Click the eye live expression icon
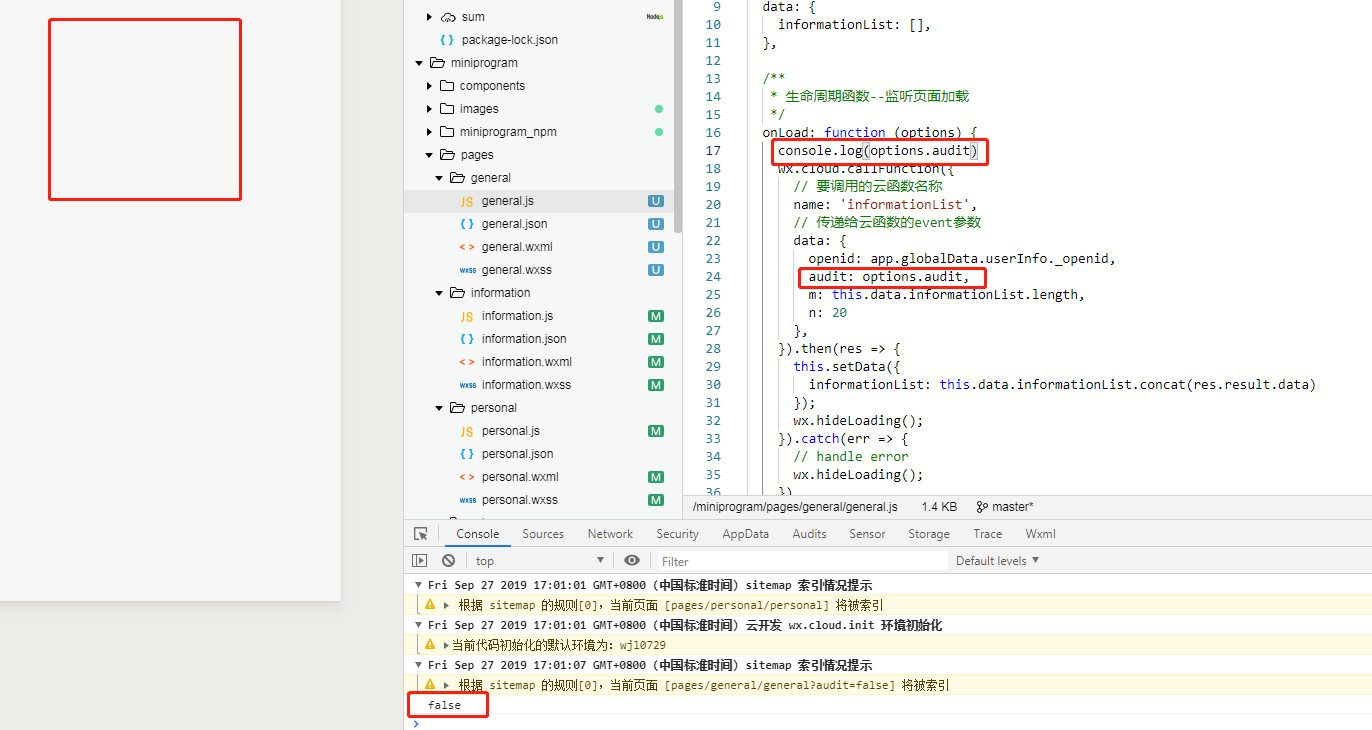 point(632,561)
